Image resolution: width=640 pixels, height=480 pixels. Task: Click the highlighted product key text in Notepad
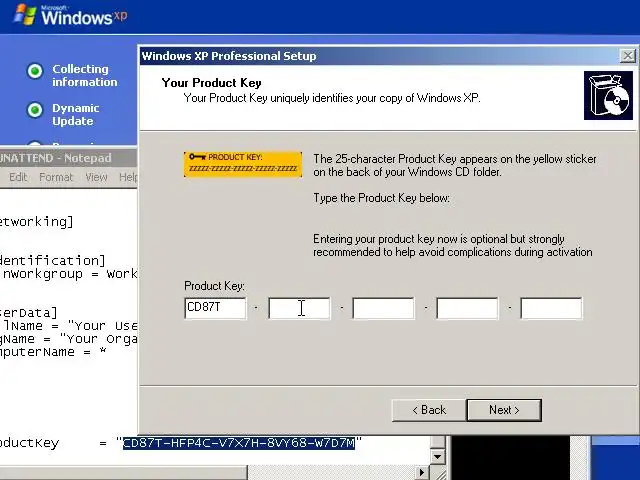coord(239,443)
